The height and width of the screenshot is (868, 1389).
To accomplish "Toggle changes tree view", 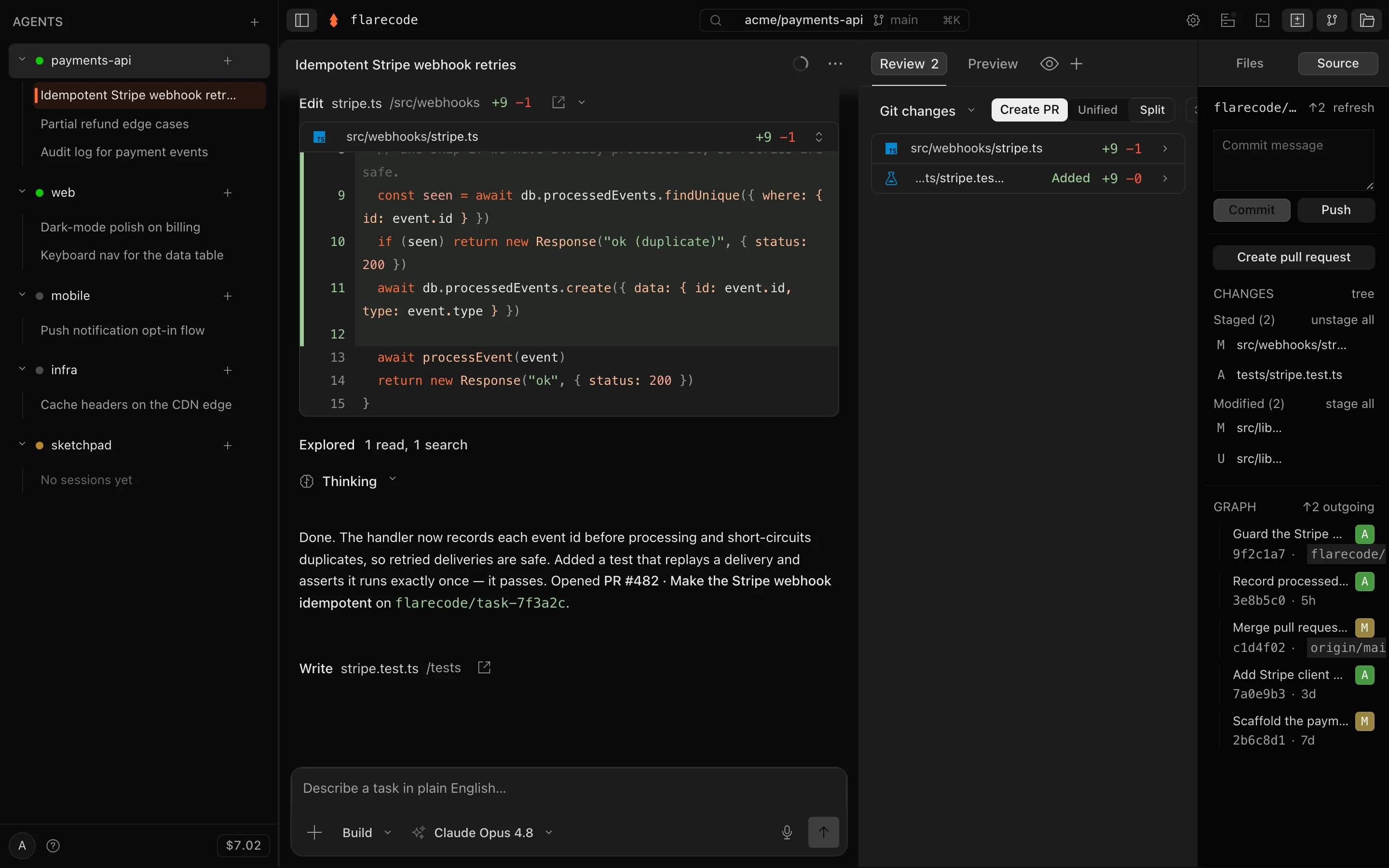I will [1362, 294].
